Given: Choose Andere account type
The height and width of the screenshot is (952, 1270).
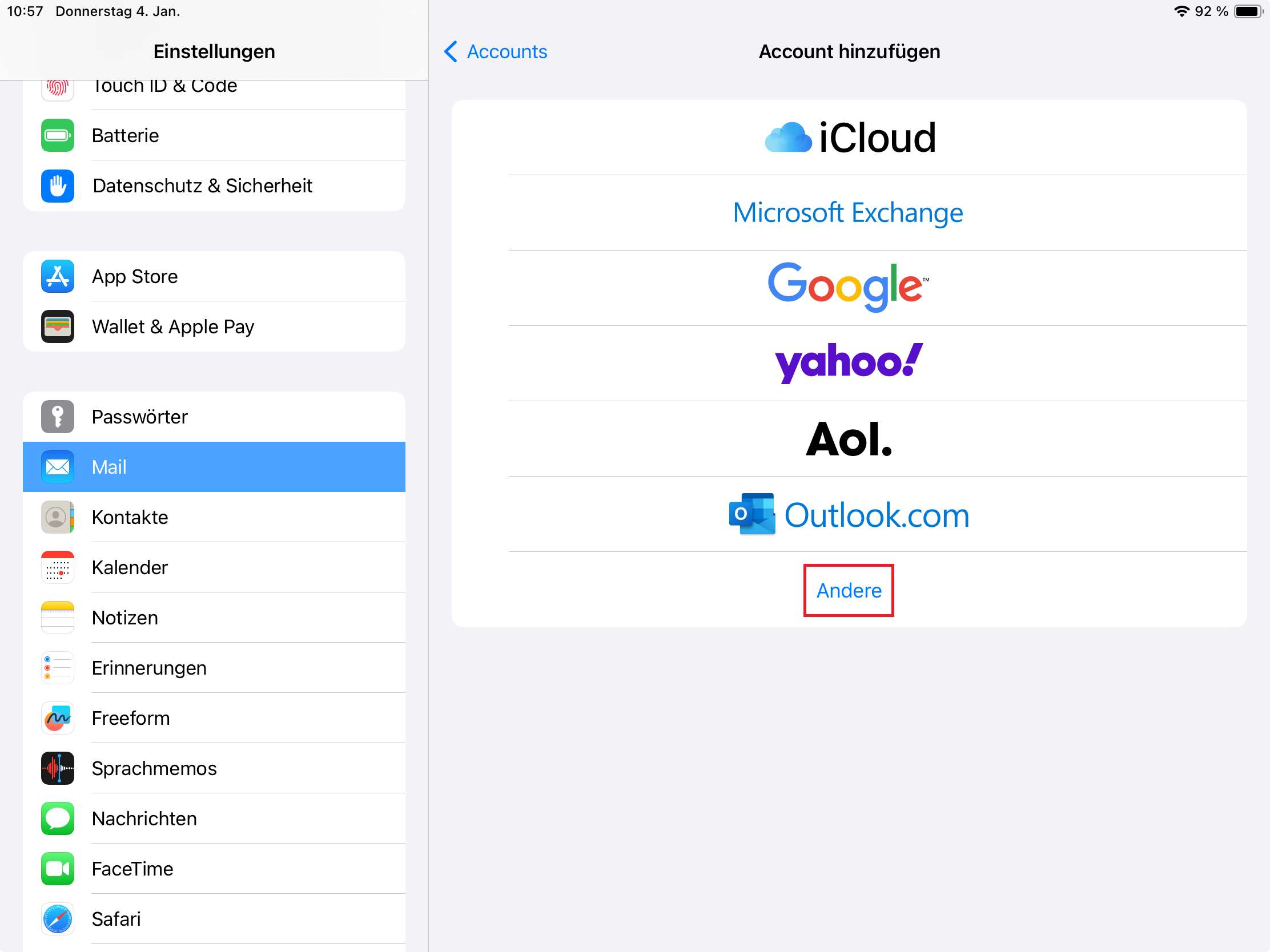Looking at the screenshot, I should pyautogui.click(x=849, y=590).
